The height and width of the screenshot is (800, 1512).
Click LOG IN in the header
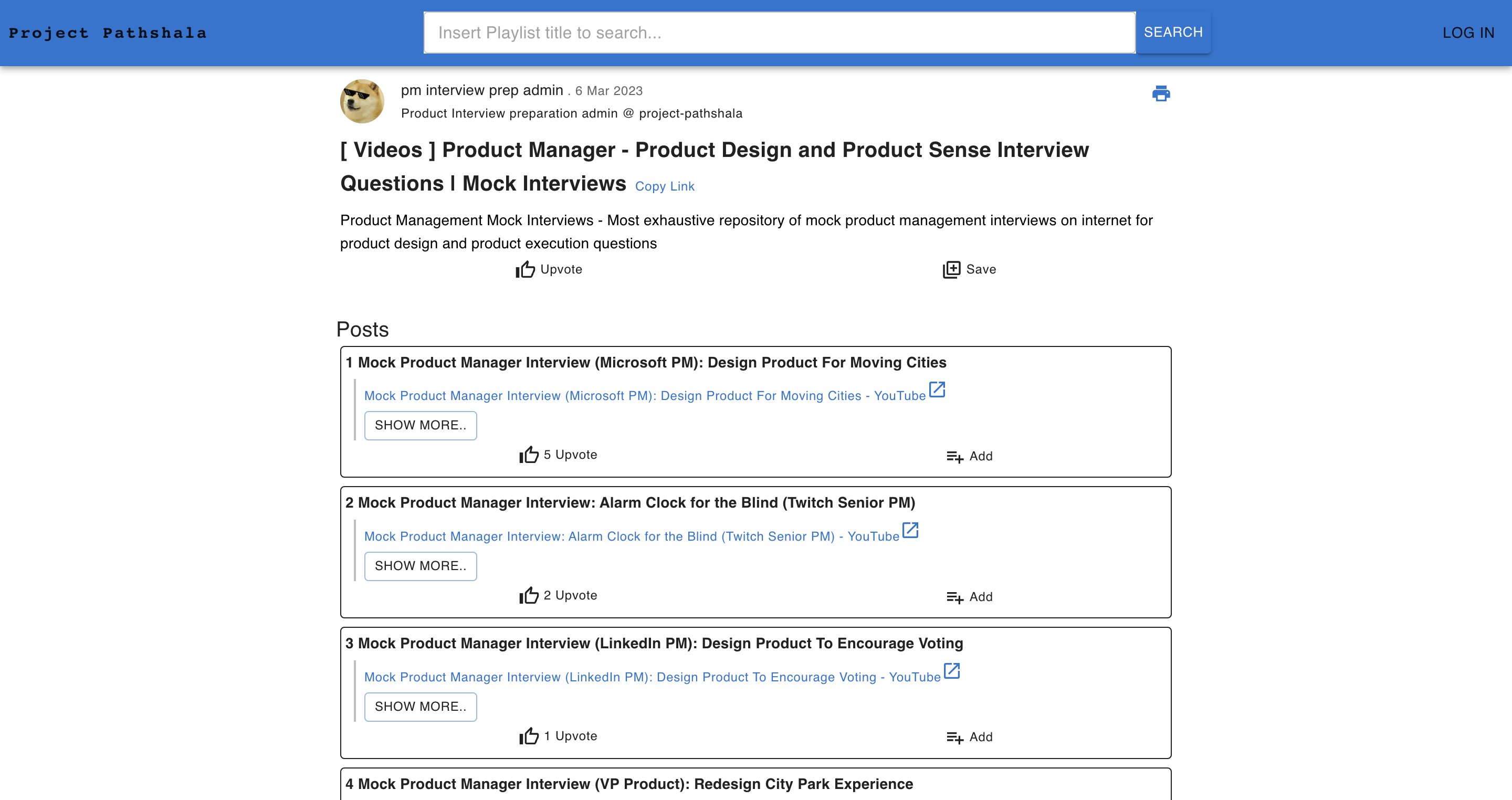1468,33
